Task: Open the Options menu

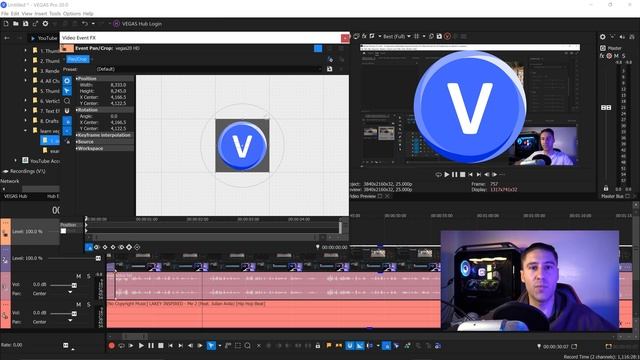Action: (71, 13)
